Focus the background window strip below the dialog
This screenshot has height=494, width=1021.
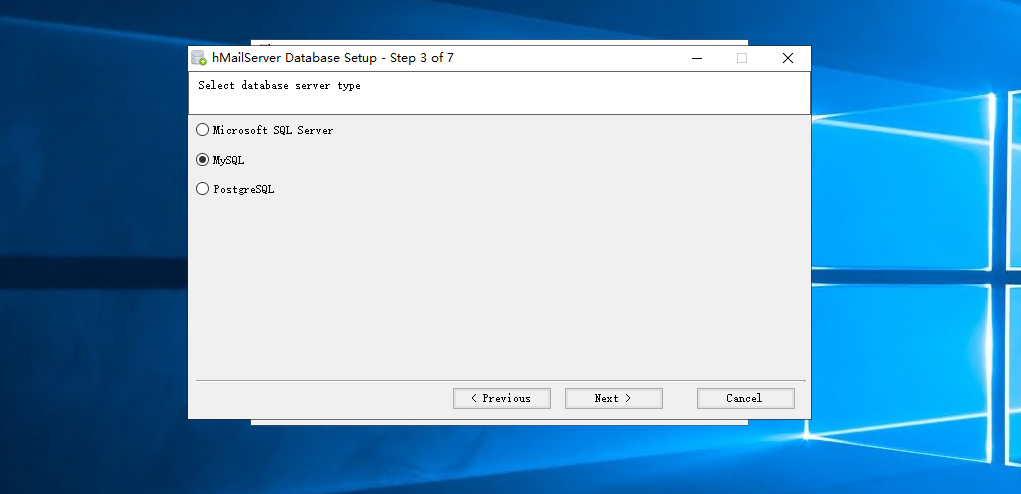[x=500, y=422]
